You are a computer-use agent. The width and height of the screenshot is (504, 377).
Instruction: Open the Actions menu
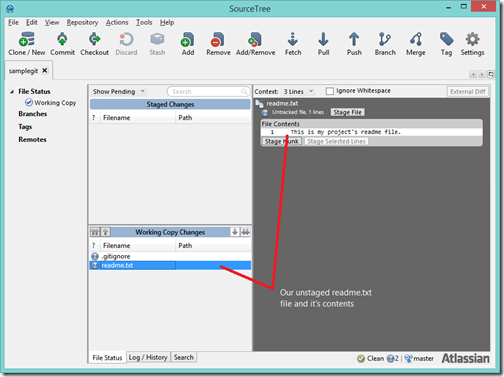117,22
